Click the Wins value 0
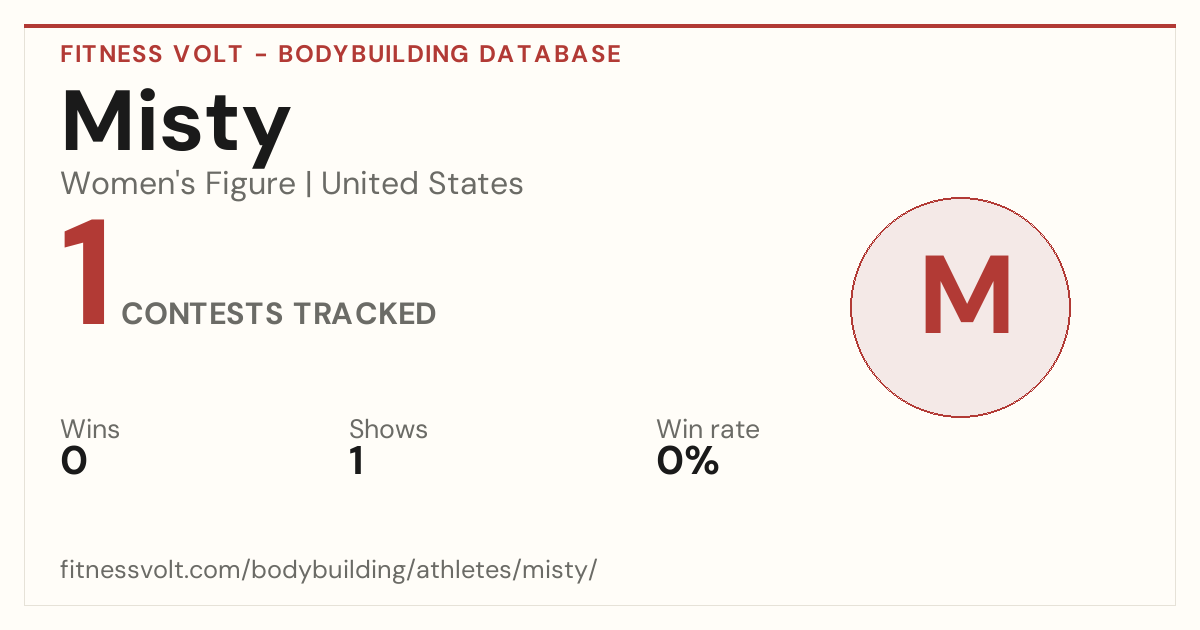The height and width of the screenshot is (630, 1200). [x=74, y=462]
